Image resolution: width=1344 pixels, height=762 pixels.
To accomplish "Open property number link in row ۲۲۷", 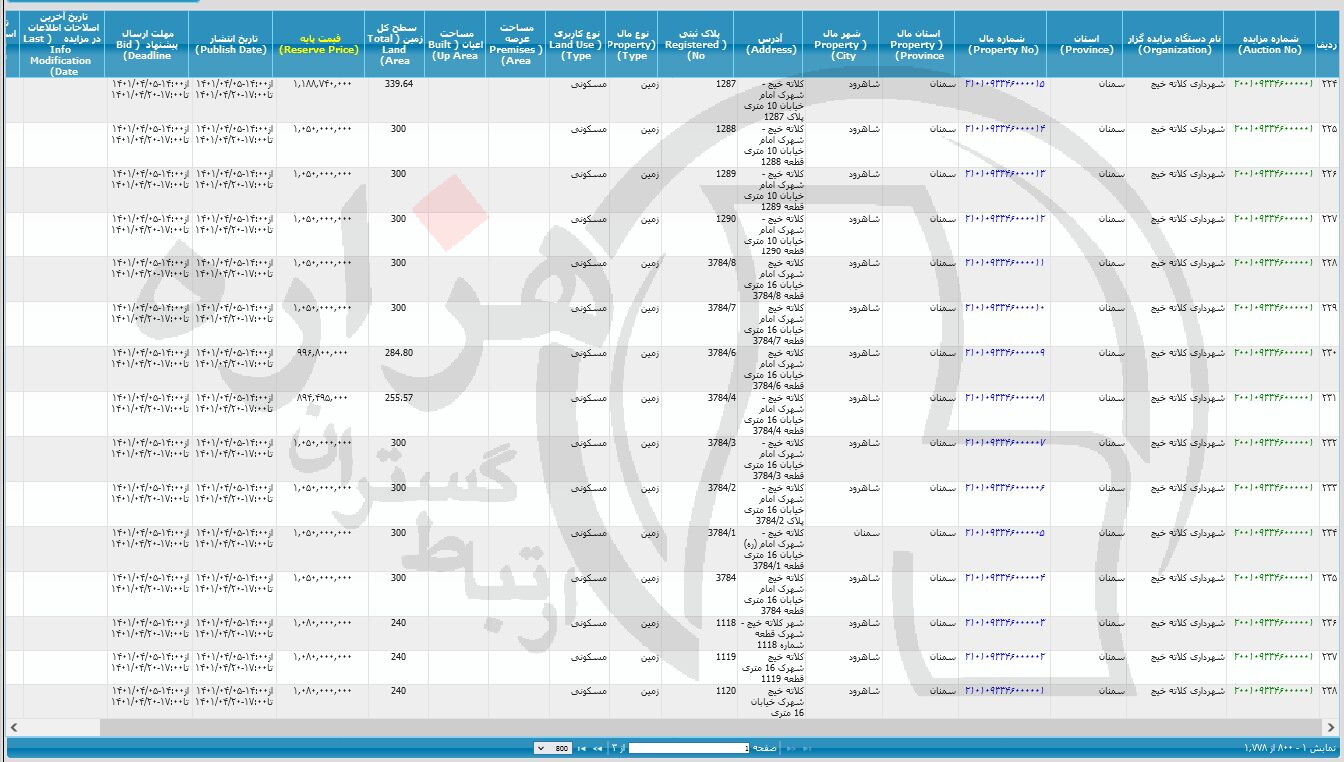I will click(x=1005, y=219).
